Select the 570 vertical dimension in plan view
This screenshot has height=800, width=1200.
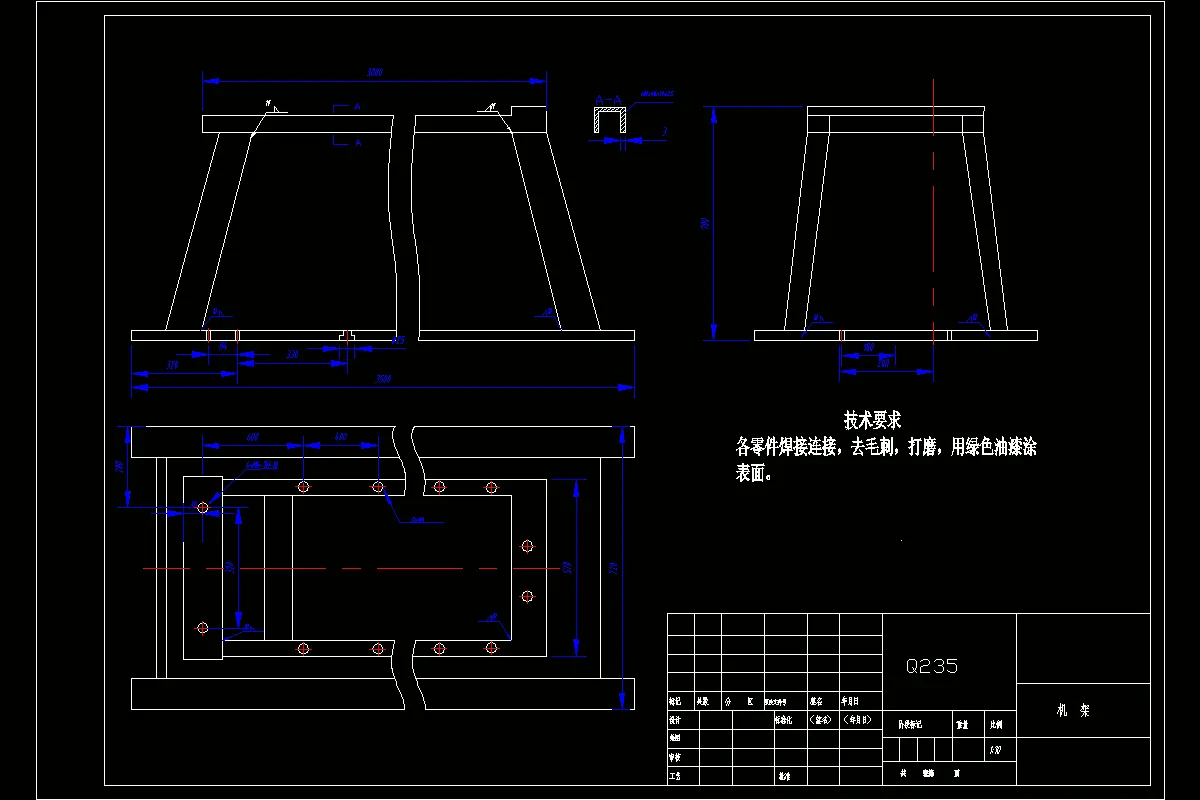[x=568, y=568]
